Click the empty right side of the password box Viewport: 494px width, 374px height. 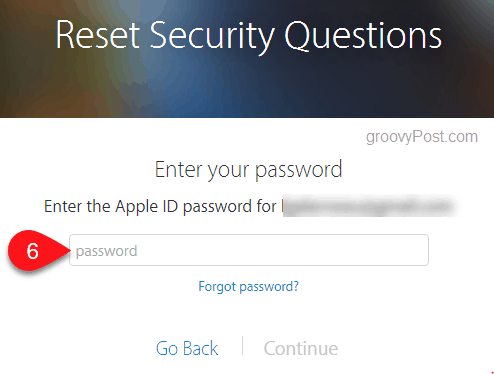tap(333, 250)
